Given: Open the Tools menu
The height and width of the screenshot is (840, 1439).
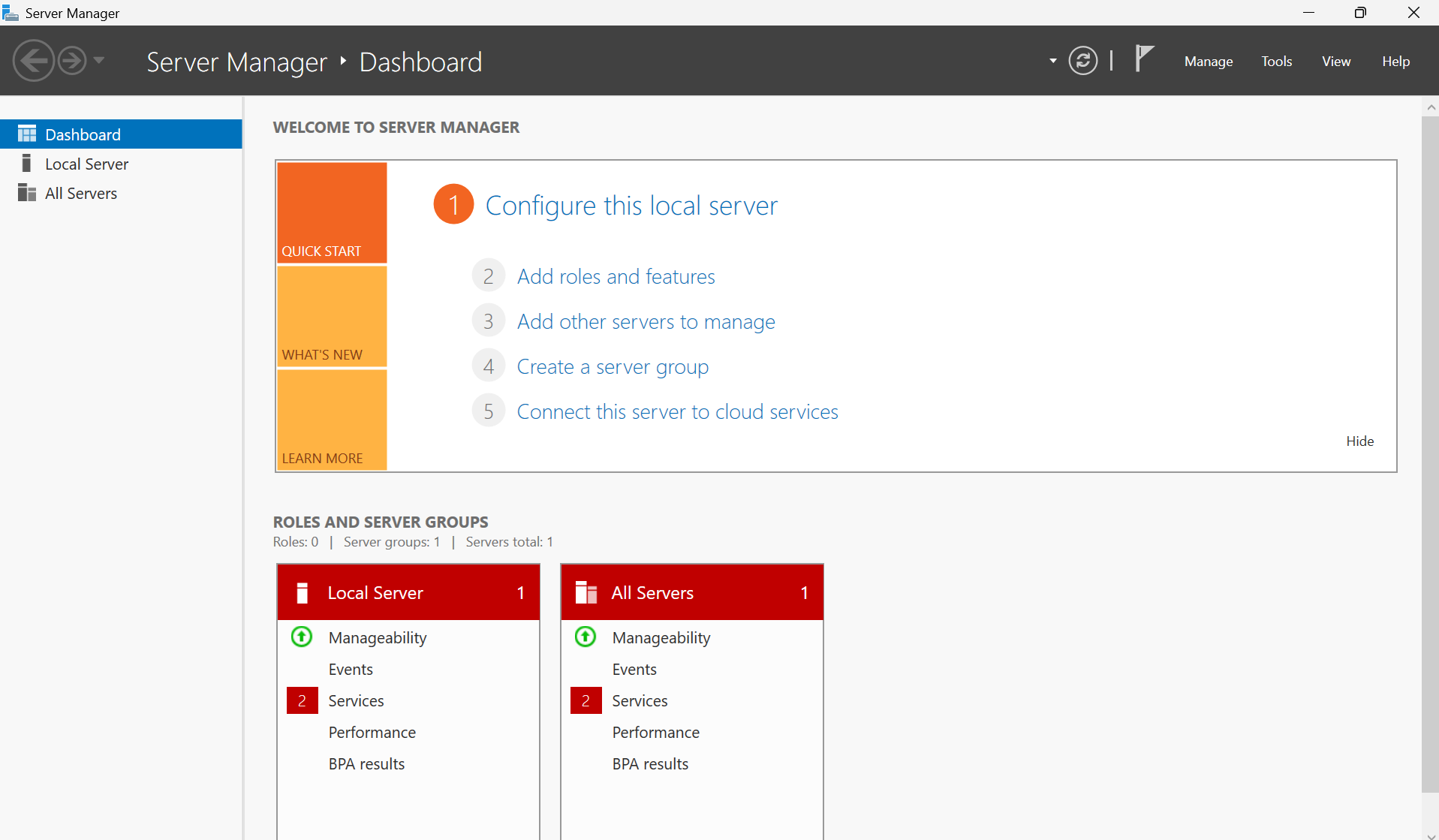Looking at the screenshot, I should tap(1276, 62).
